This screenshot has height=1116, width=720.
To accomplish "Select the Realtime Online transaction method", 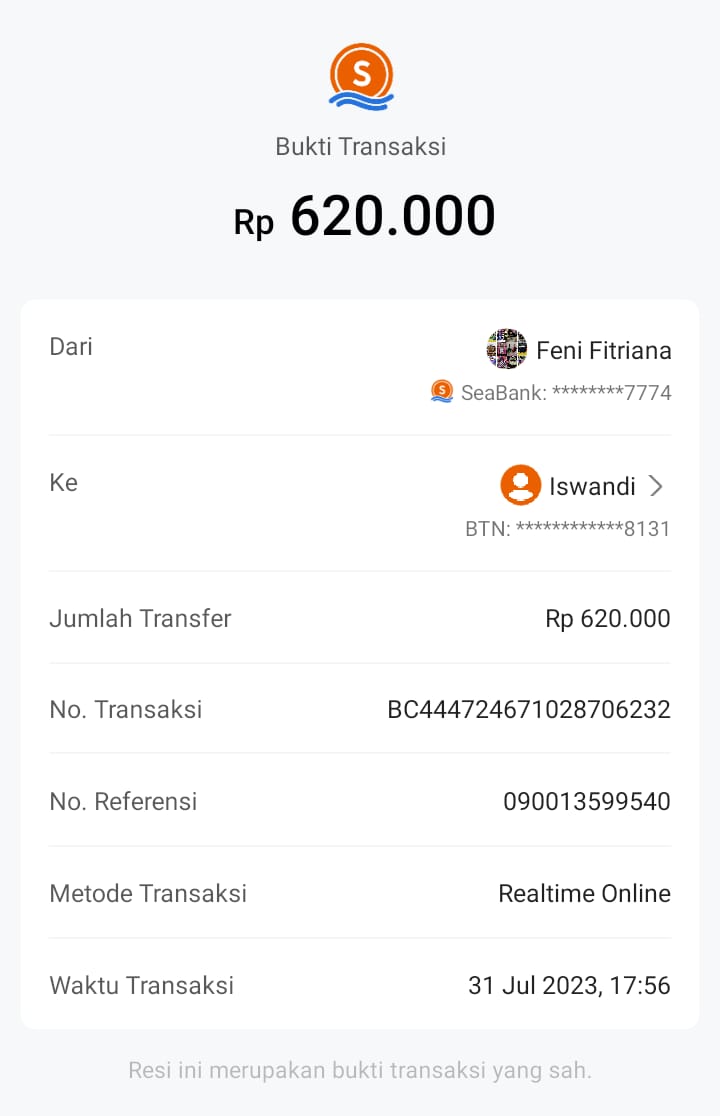I will click(x=585, y=893).
